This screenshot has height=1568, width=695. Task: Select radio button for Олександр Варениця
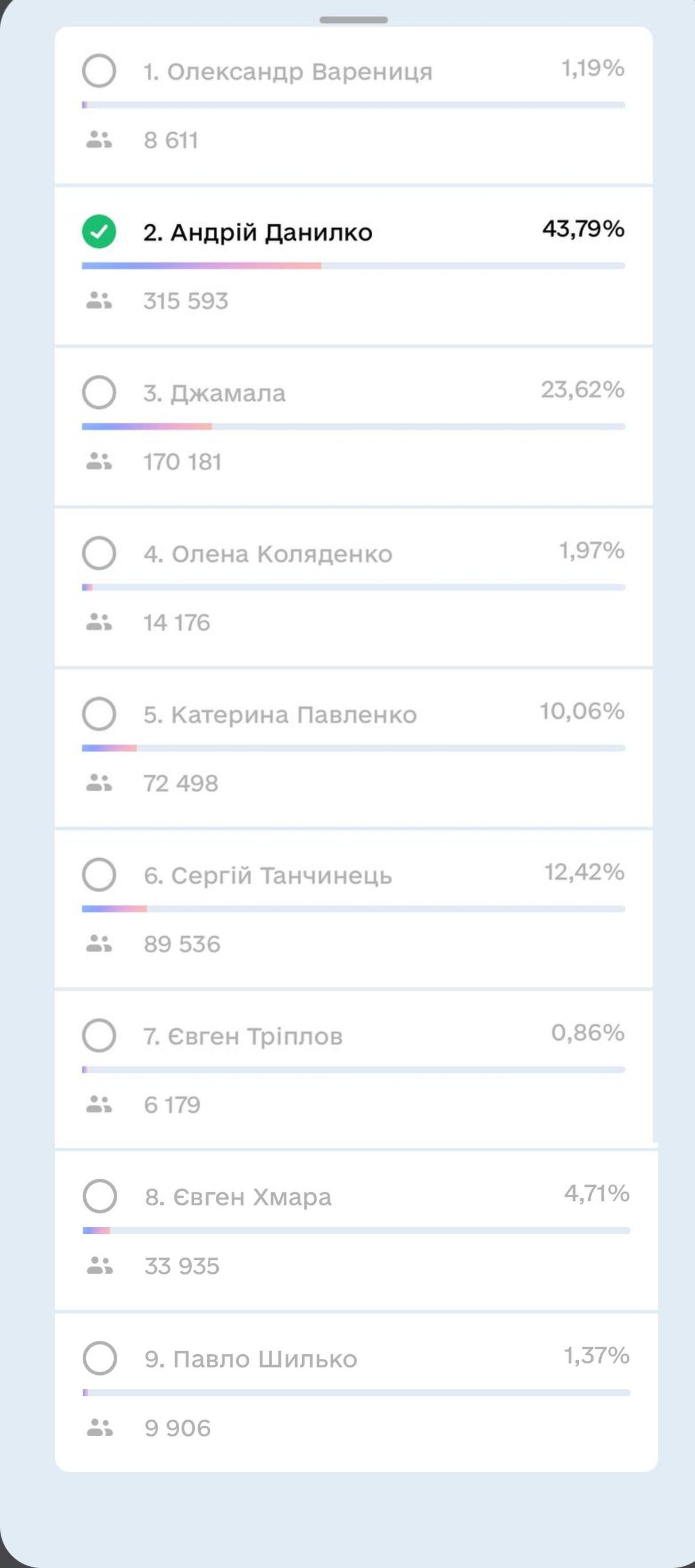[x=99, y=71]
